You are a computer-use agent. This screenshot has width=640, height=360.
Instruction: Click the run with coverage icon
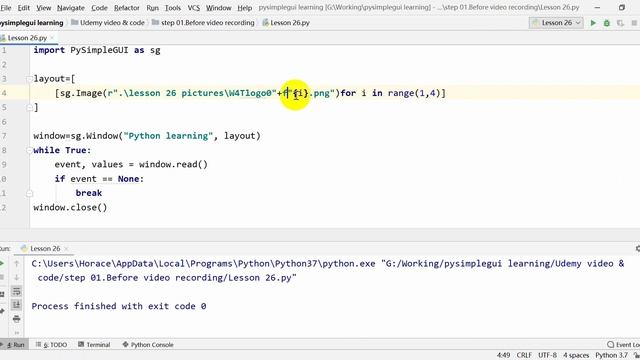pos(620,23)
